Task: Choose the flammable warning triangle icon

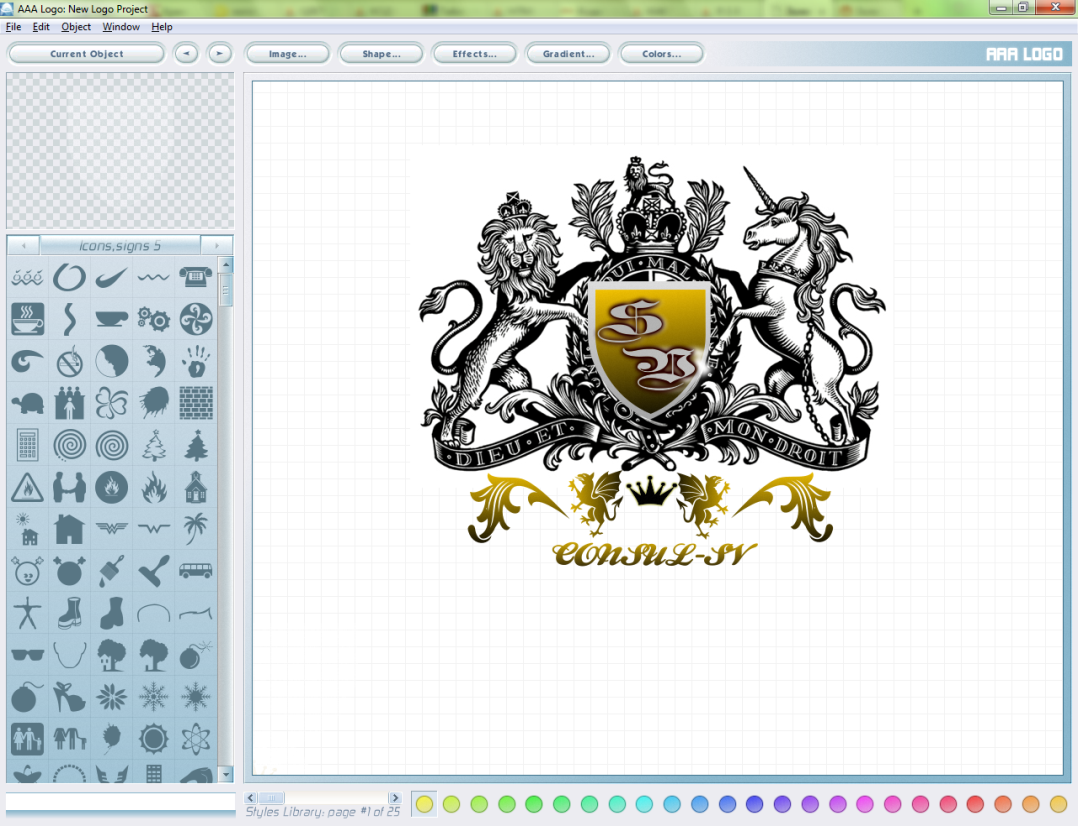Action: (x=28, y=488)
